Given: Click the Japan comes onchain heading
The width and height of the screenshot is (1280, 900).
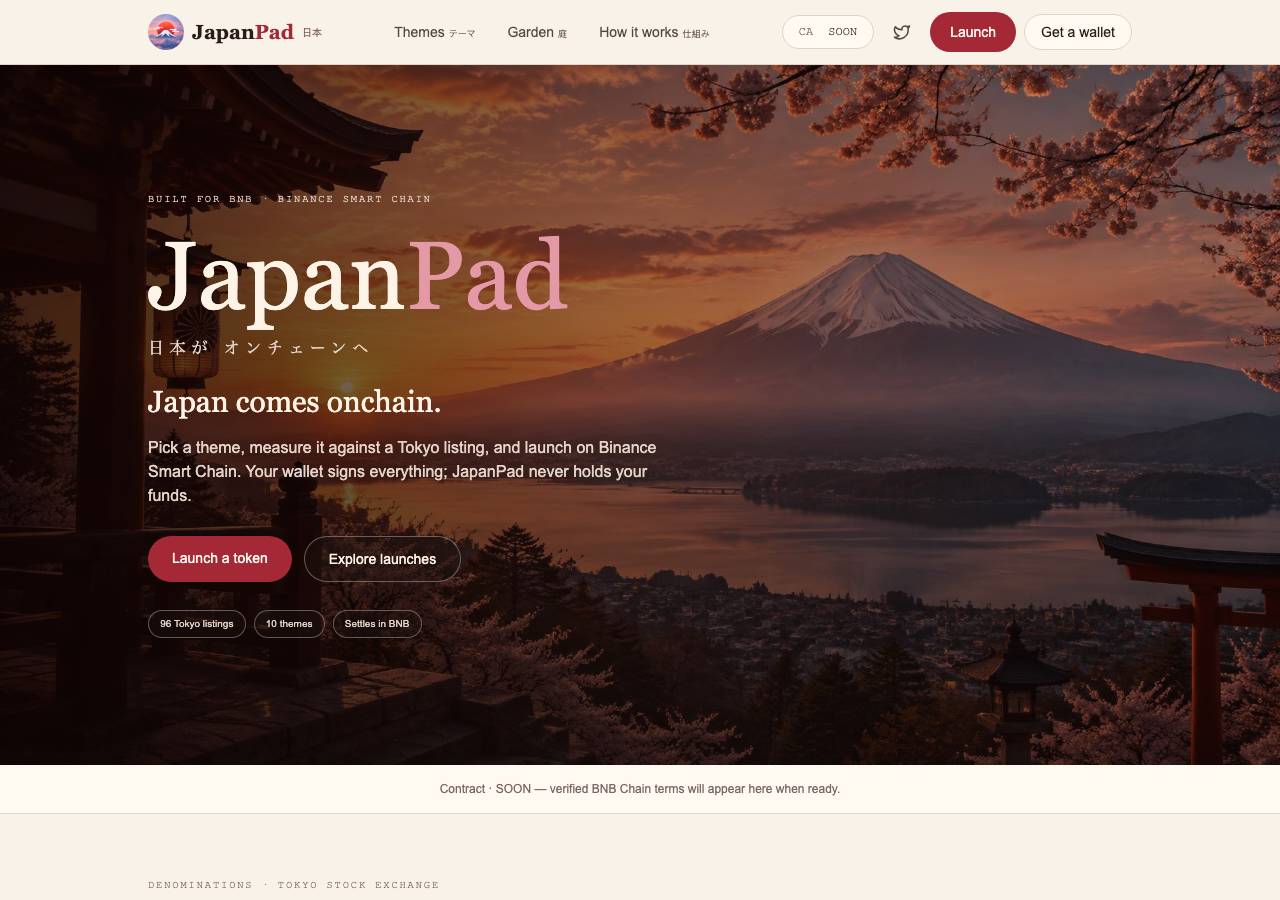Looking at the screenshot, I should (294, 402).
